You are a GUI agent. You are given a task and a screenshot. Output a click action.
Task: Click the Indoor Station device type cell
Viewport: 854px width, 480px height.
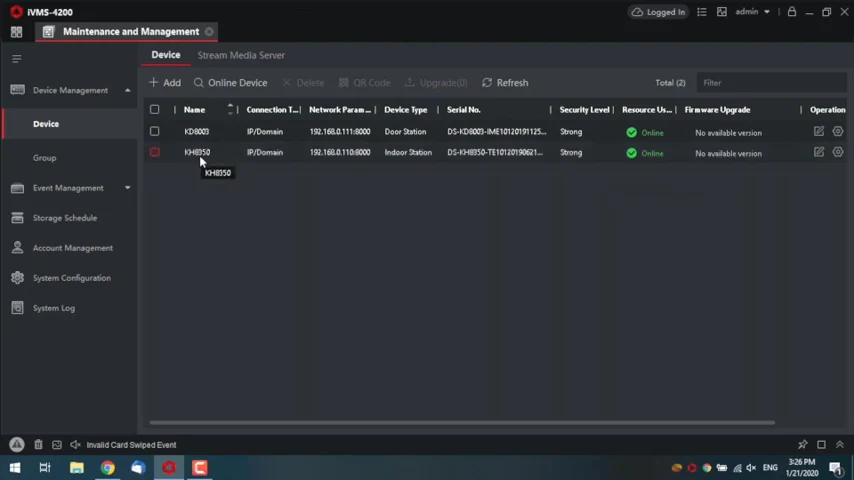(x=408, y=152)
